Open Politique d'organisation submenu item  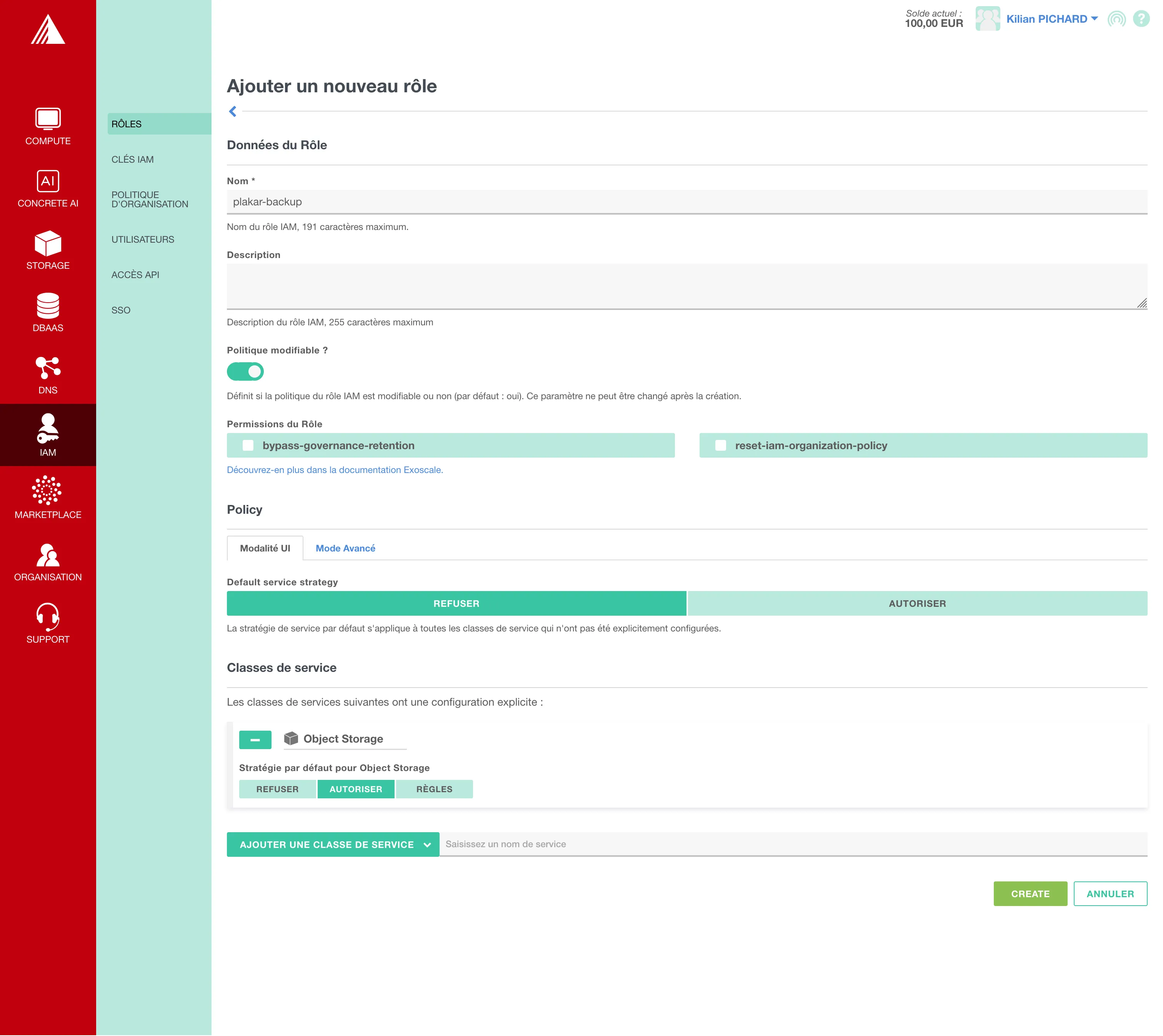pos(150,200)
